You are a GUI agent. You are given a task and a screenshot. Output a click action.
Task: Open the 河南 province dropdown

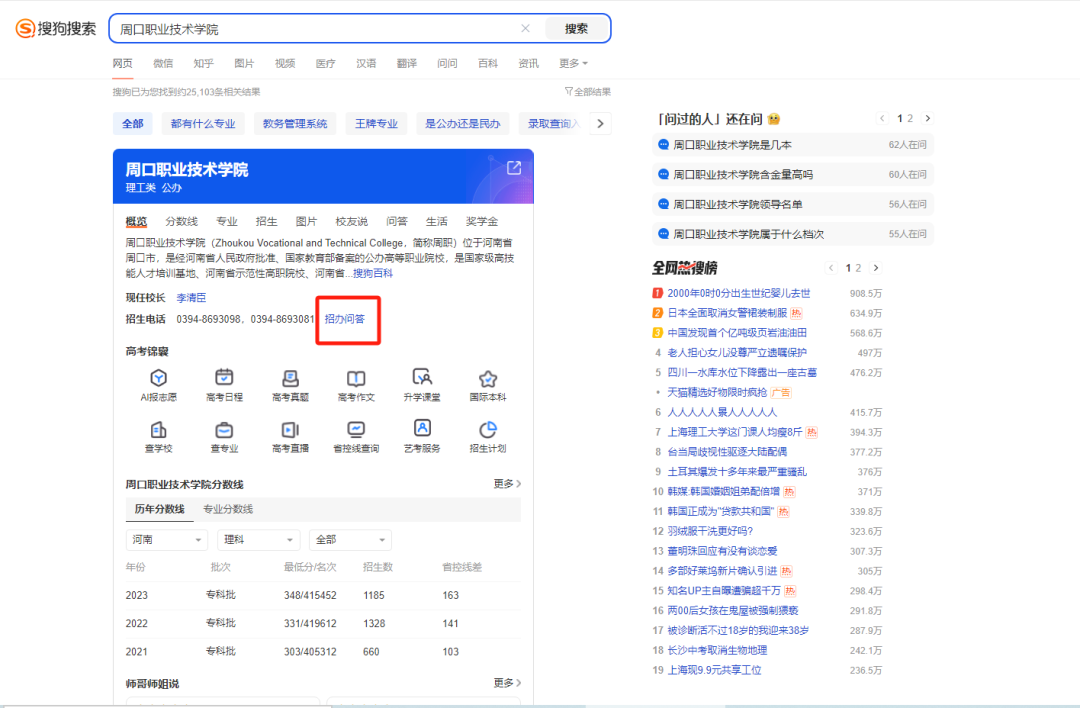(167, 539)
